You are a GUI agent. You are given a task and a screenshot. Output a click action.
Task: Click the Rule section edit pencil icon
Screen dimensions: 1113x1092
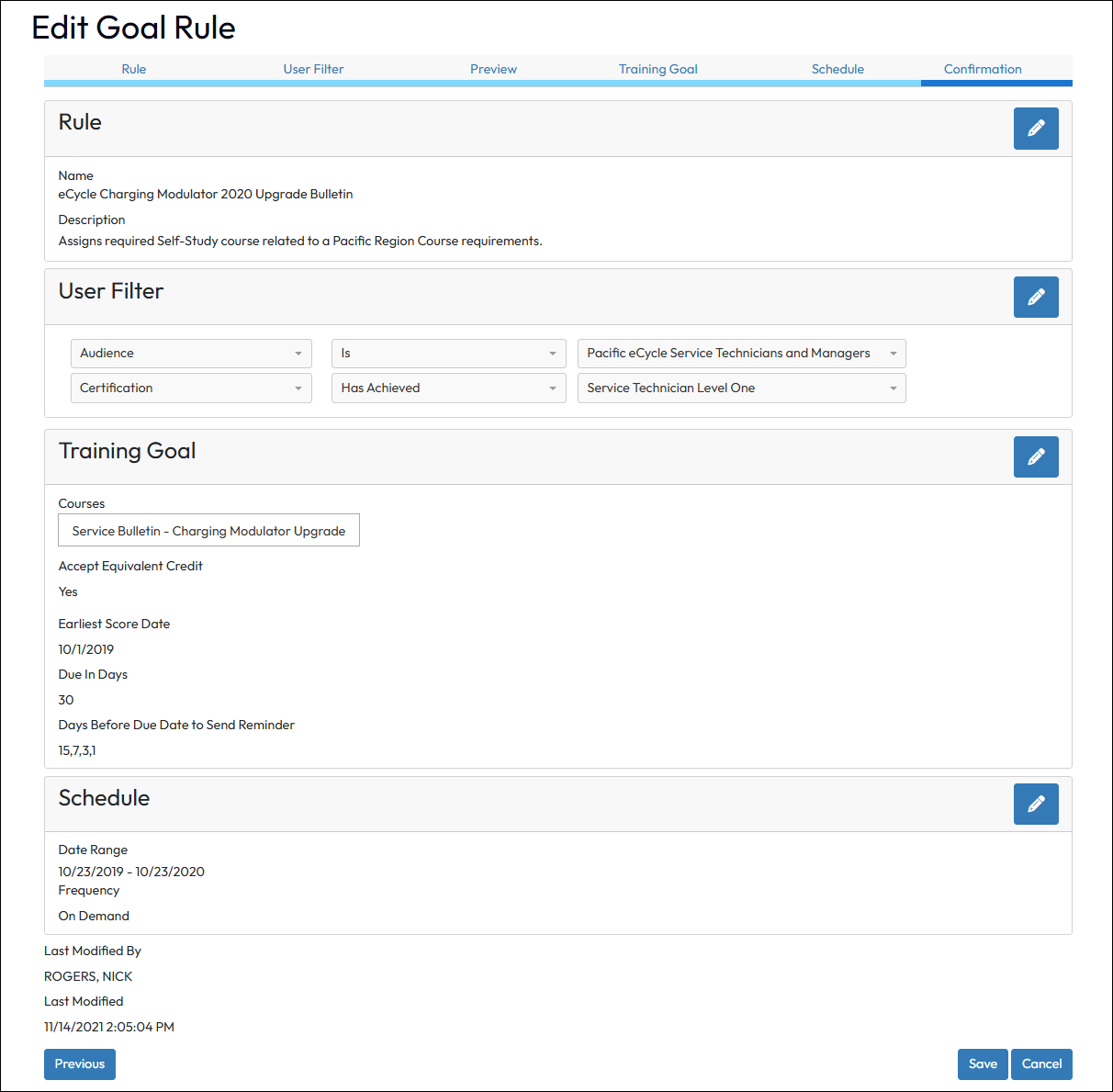coord(1035,129)
